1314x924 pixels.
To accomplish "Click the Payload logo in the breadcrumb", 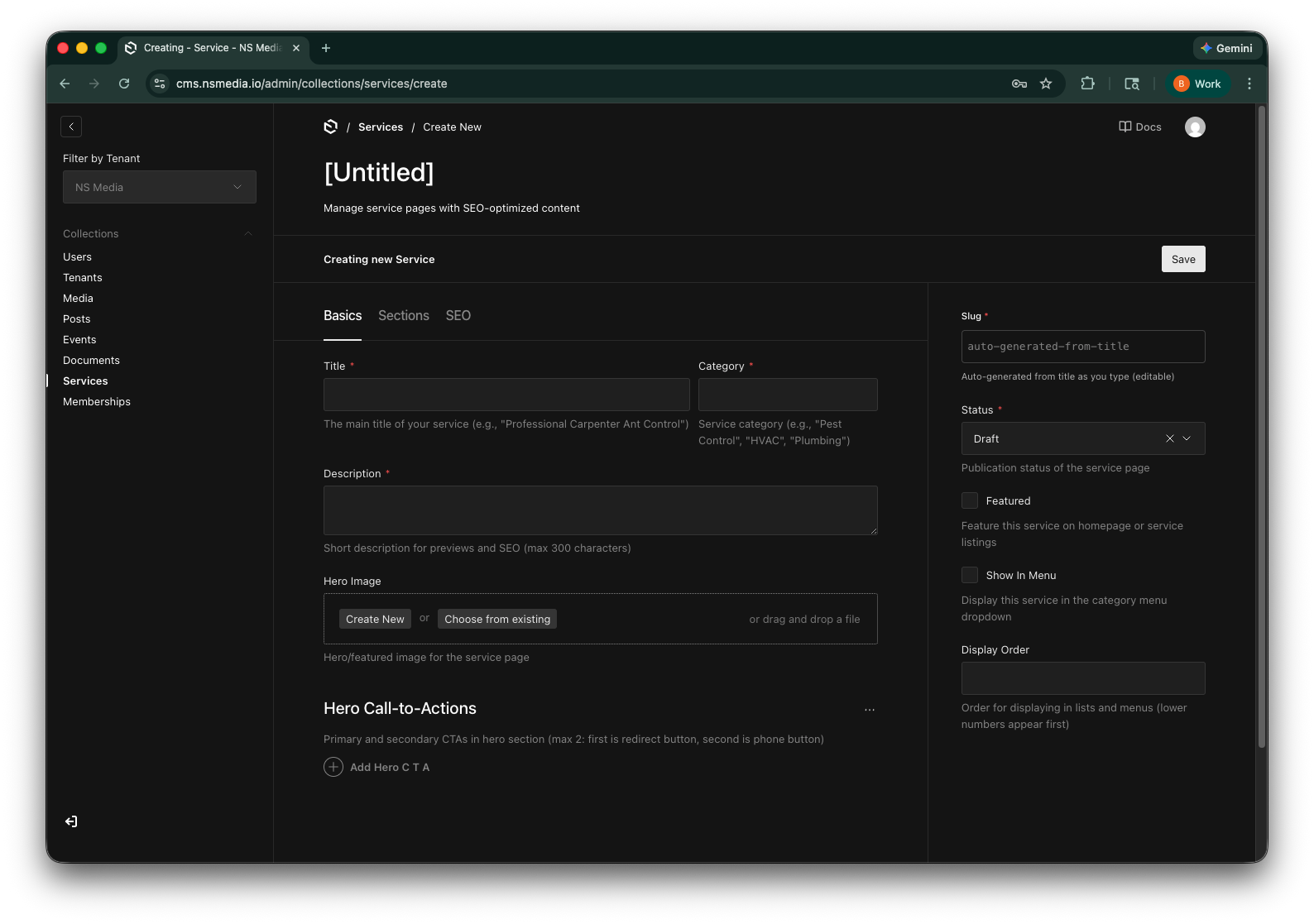I will click(x=331, y=127).
